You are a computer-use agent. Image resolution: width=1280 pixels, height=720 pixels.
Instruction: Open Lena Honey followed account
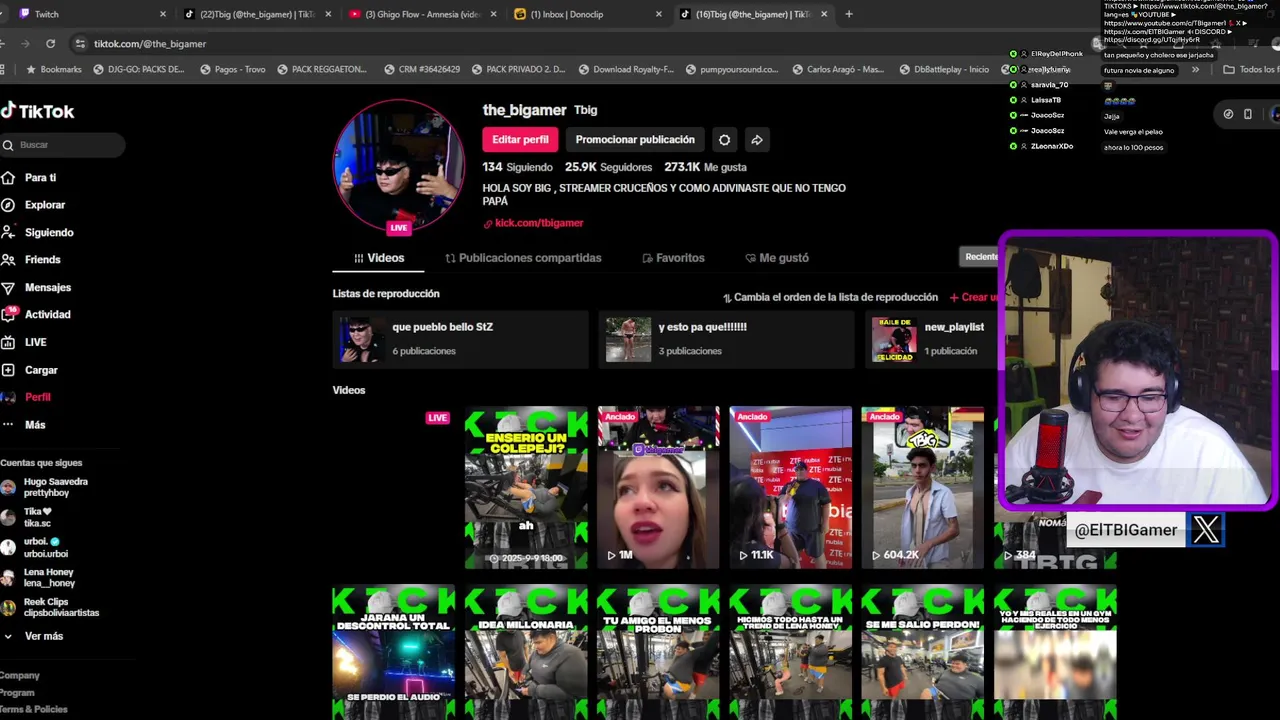[40, 577]
